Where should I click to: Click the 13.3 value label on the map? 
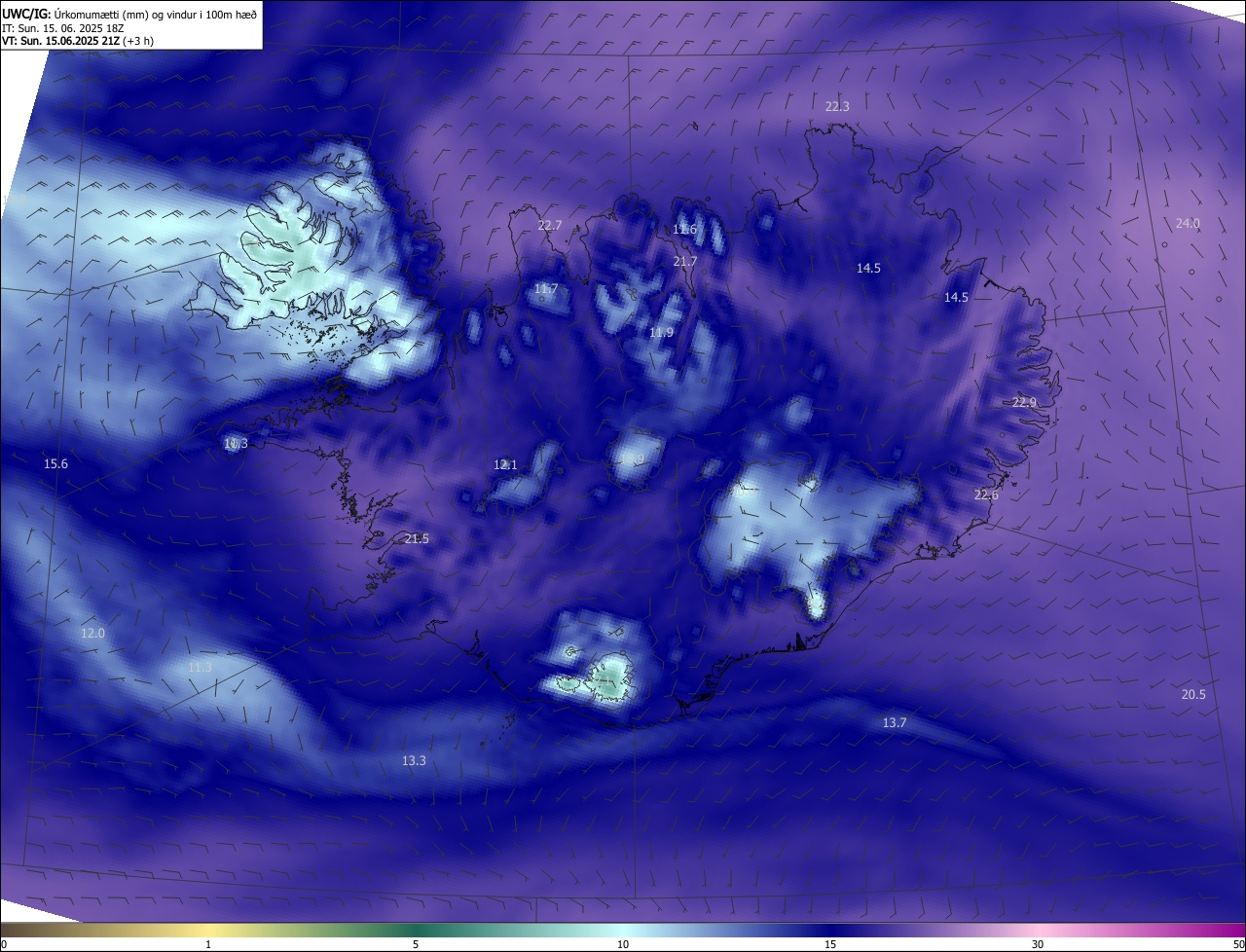tap(414, 760)
